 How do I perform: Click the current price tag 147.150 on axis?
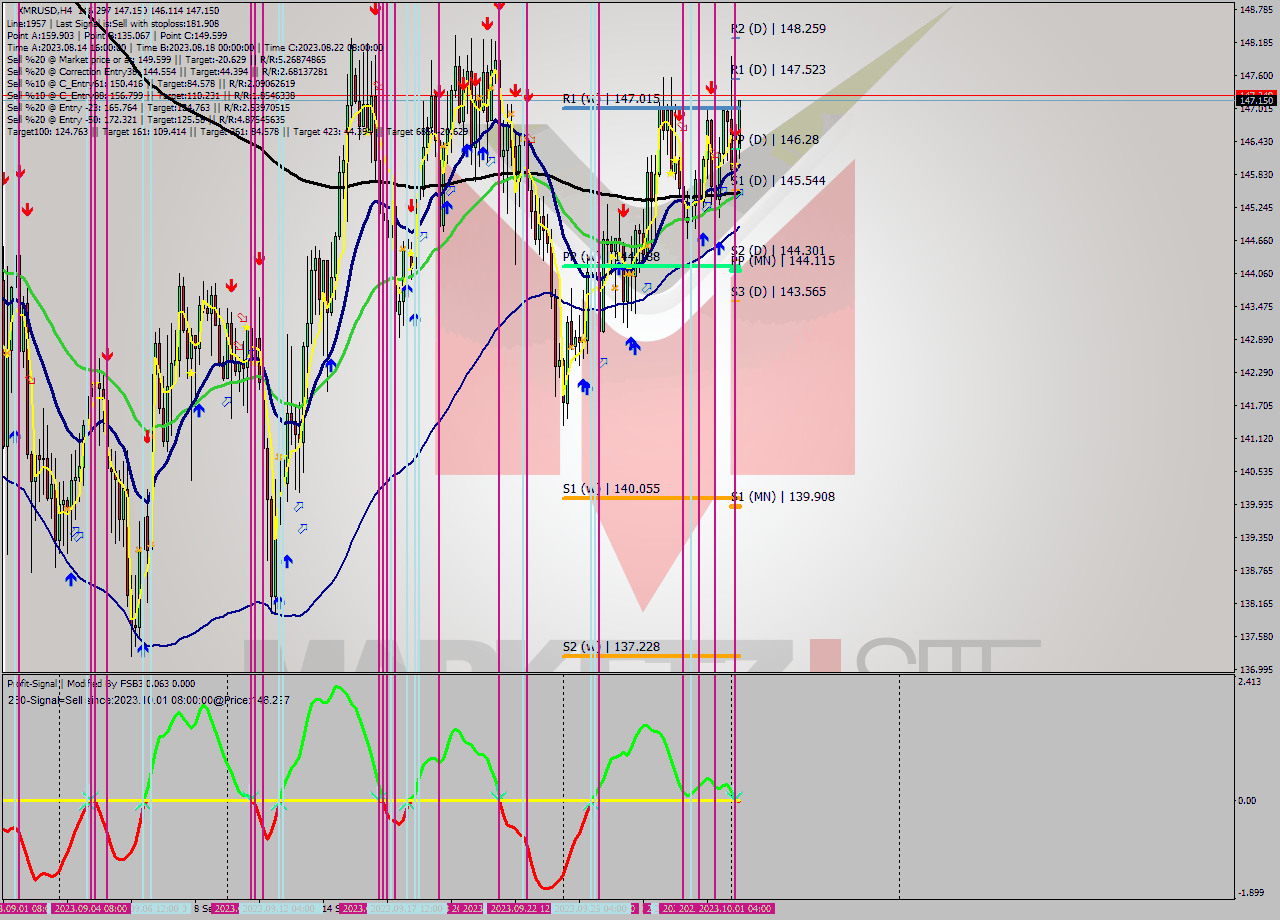point(1255,100)
